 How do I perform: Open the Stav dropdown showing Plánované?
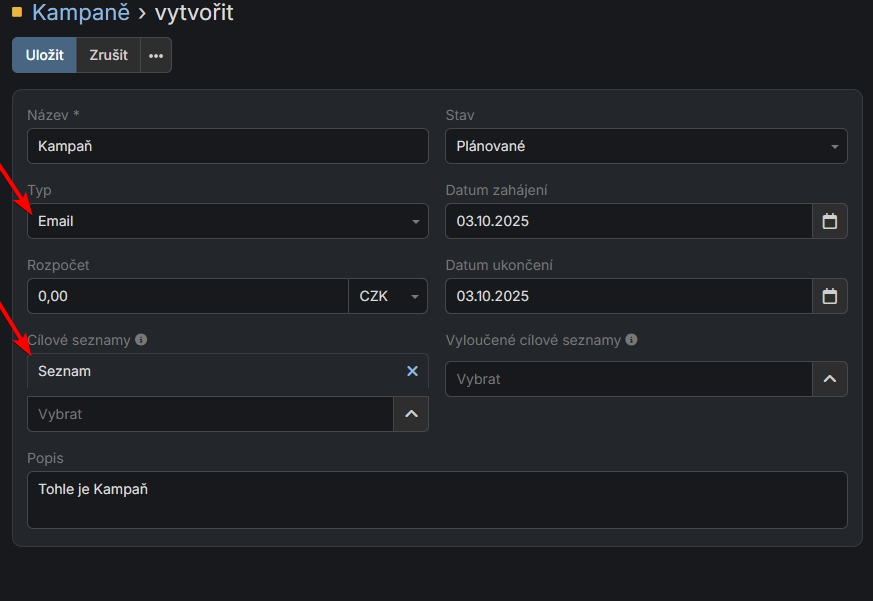646,146
